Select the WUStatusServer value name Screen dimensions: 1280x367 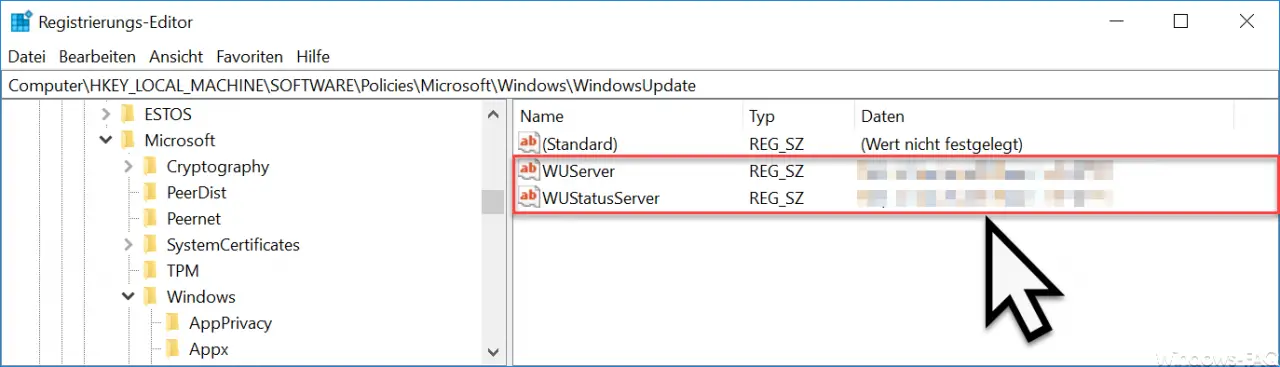[601, 198]
